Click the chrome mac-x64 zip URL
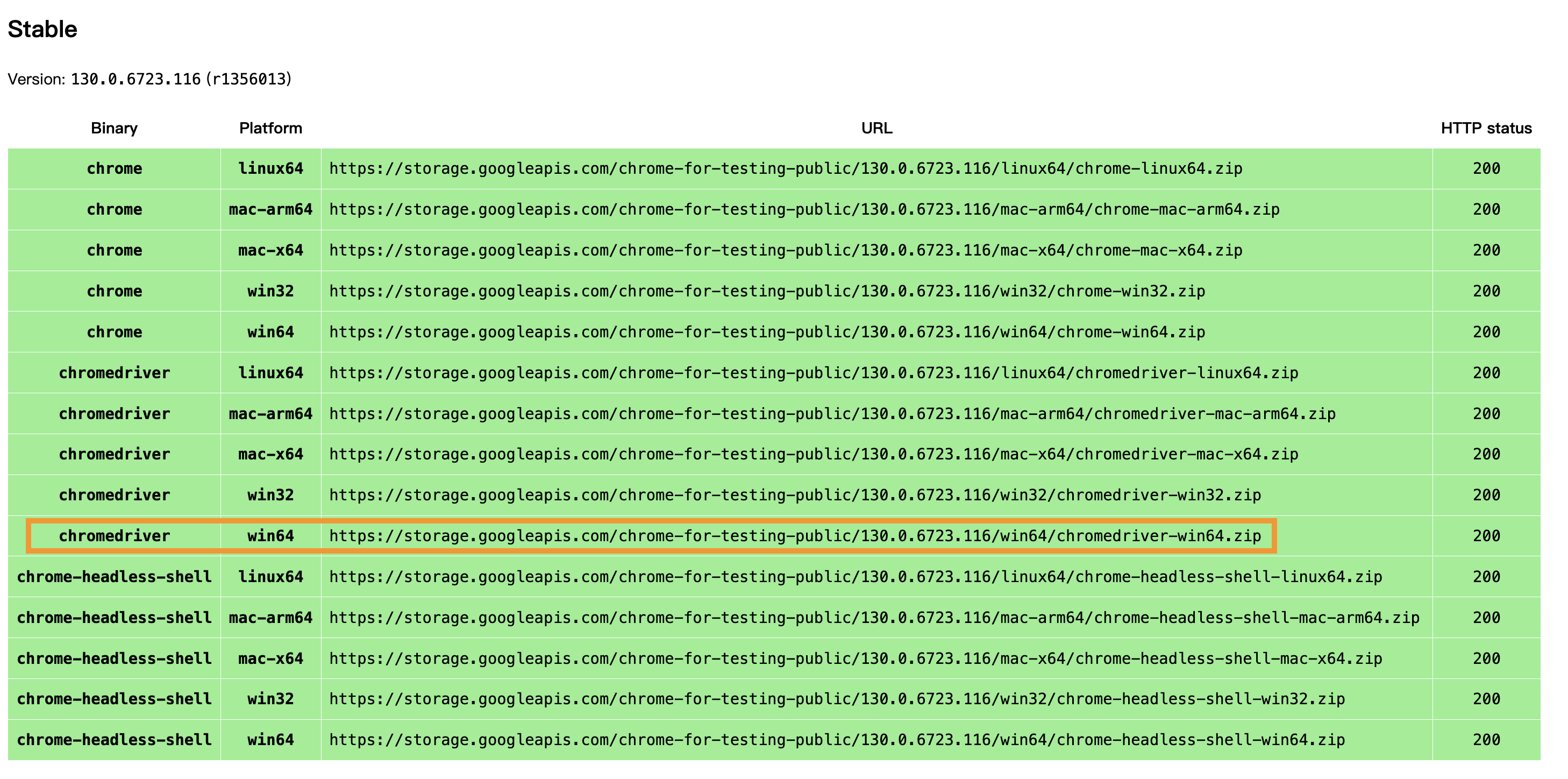 785,250
